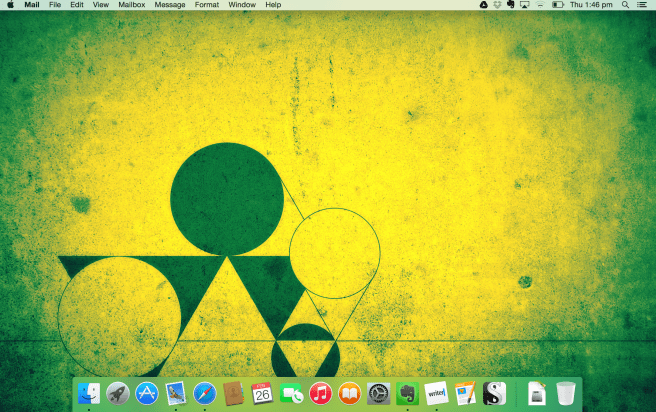Open the Window menu
The height and width of the screenshot is (412, 656).
(x=242, y=5)
